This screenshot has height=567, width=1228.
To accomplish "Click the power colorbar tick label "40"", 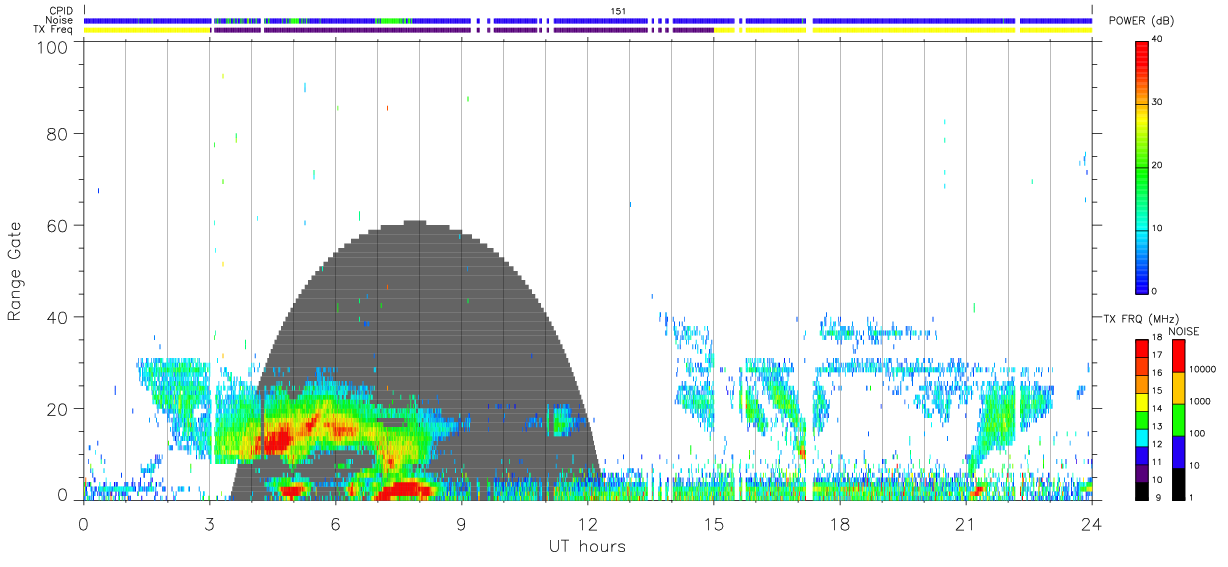I will (x=1157, y=40).
